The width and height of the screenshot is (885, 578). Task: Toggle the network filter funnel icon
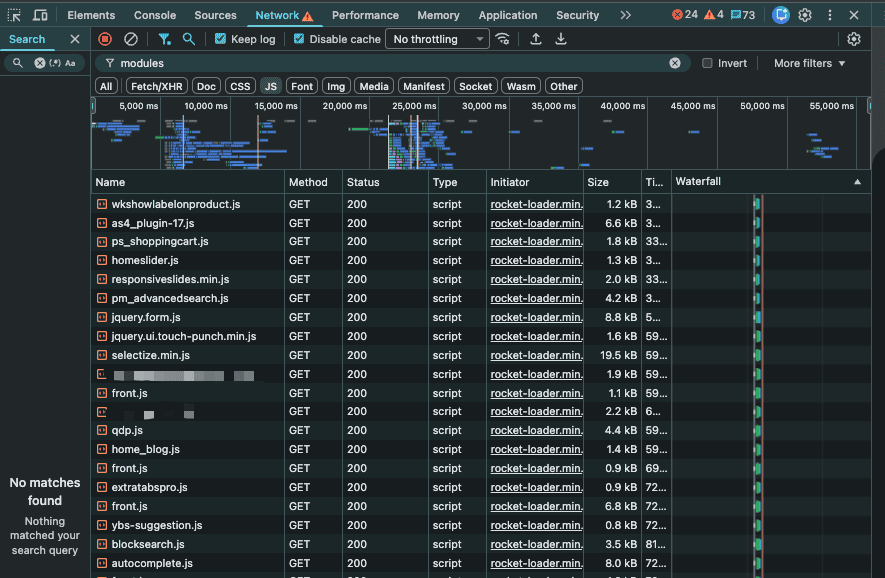click(164, 39)
